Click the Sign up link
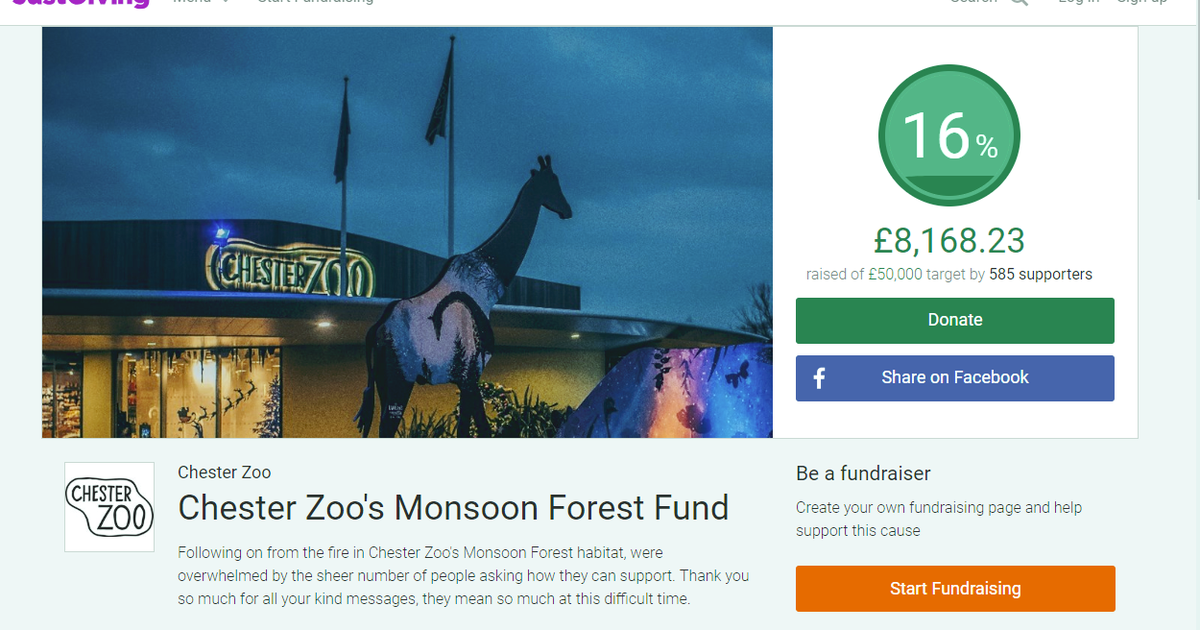Screen dimensions: 1200x630 [1141, 3]
